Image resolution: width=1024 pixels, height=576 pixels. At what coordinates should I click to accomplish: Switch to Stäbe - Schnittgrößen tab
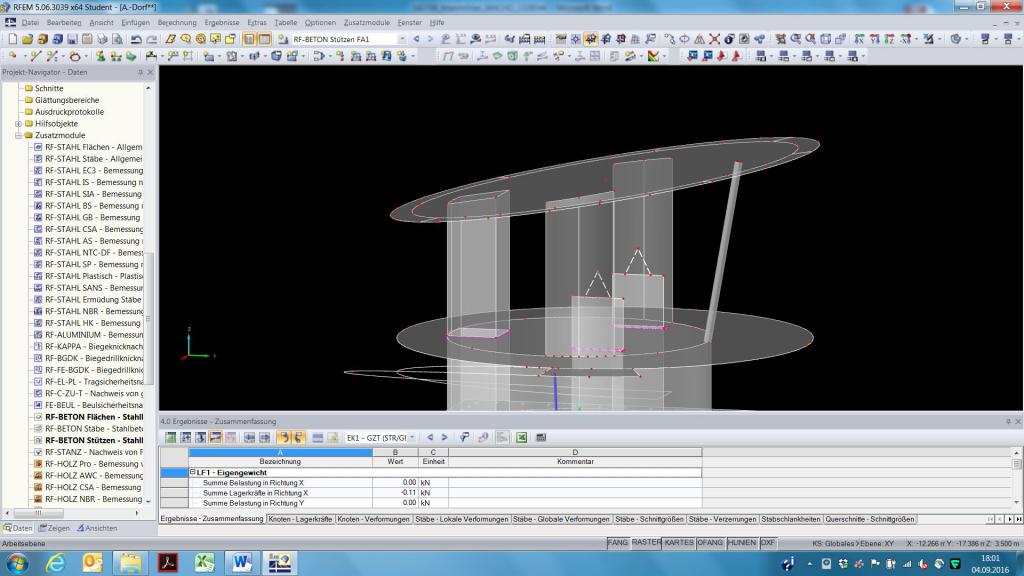[649, 519]
